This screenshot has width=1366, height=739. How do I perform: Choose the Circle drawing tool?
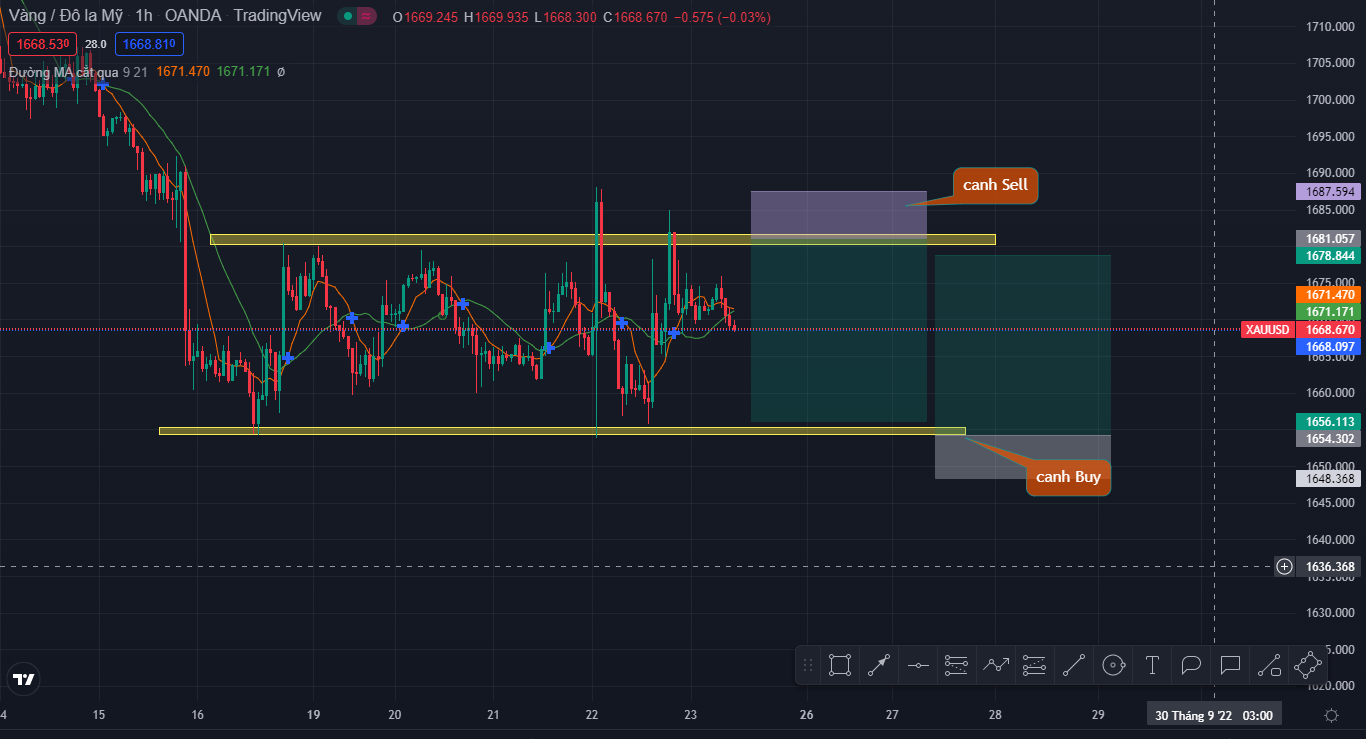(1112, 665)
